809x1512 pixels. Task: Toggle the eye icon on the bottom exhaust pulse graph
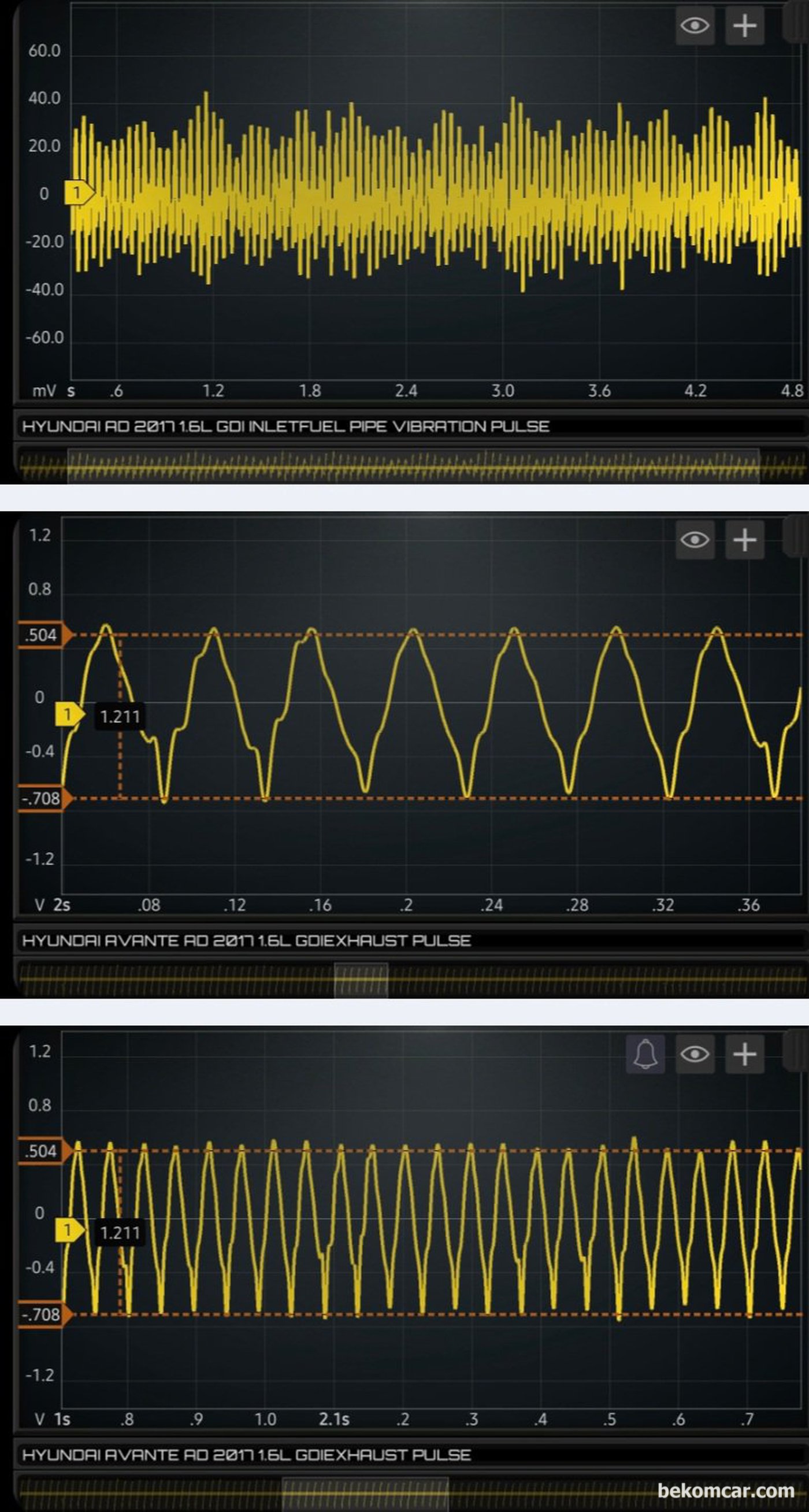point(695,1054)
